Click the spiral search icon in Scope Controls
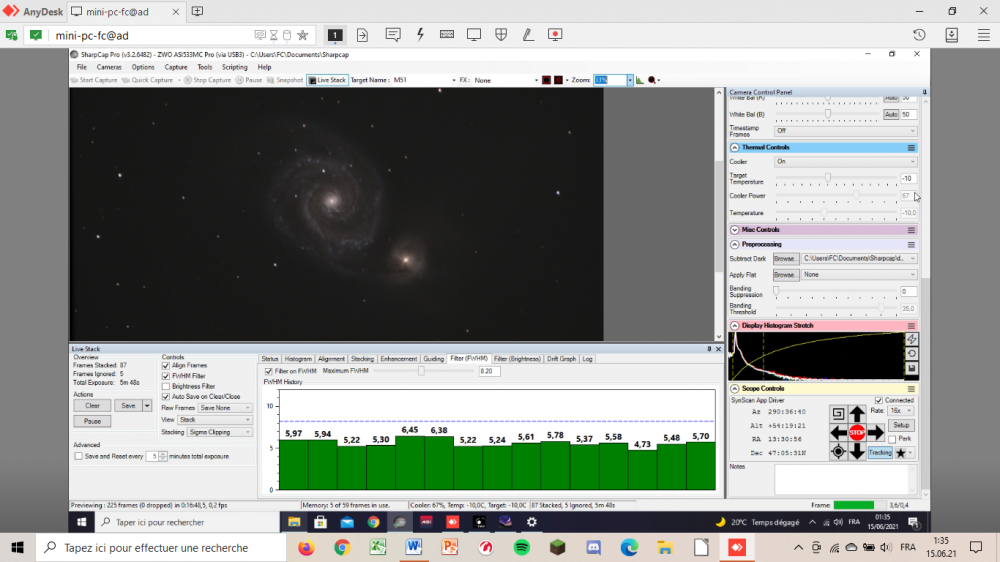 838,413
